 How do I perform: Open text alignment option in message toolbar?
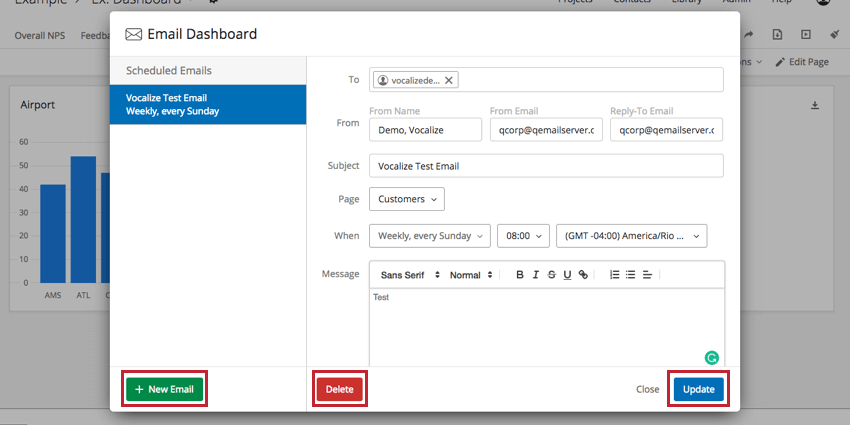click(647, 275)
